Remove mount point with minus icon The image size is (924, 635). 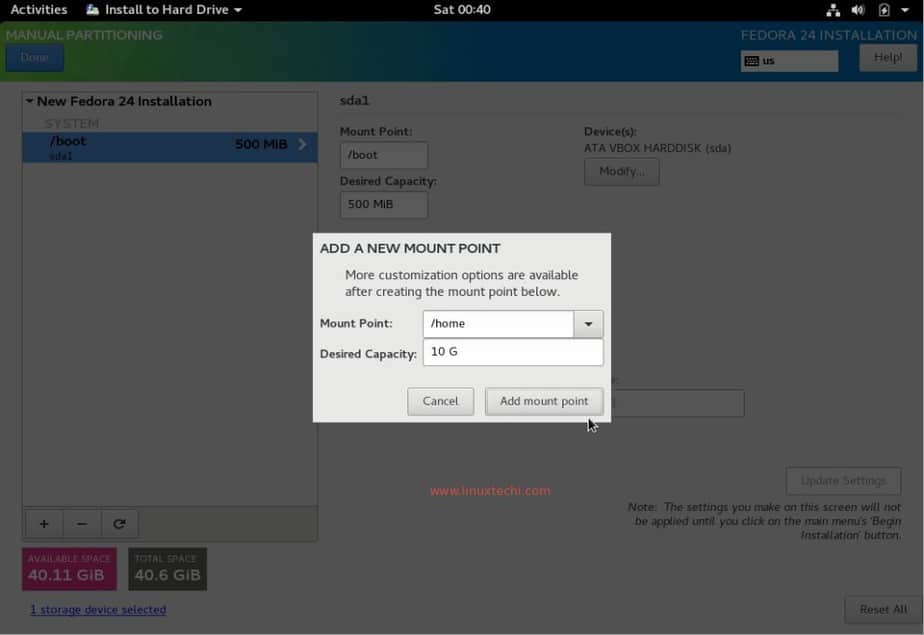coord(82,524)
